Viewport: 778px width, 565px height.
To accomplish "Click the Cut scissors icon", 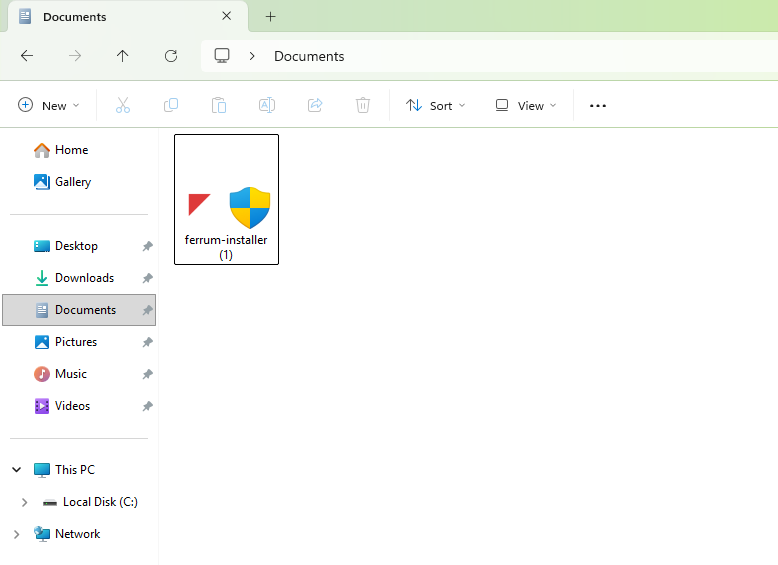I will click(123, 105).
